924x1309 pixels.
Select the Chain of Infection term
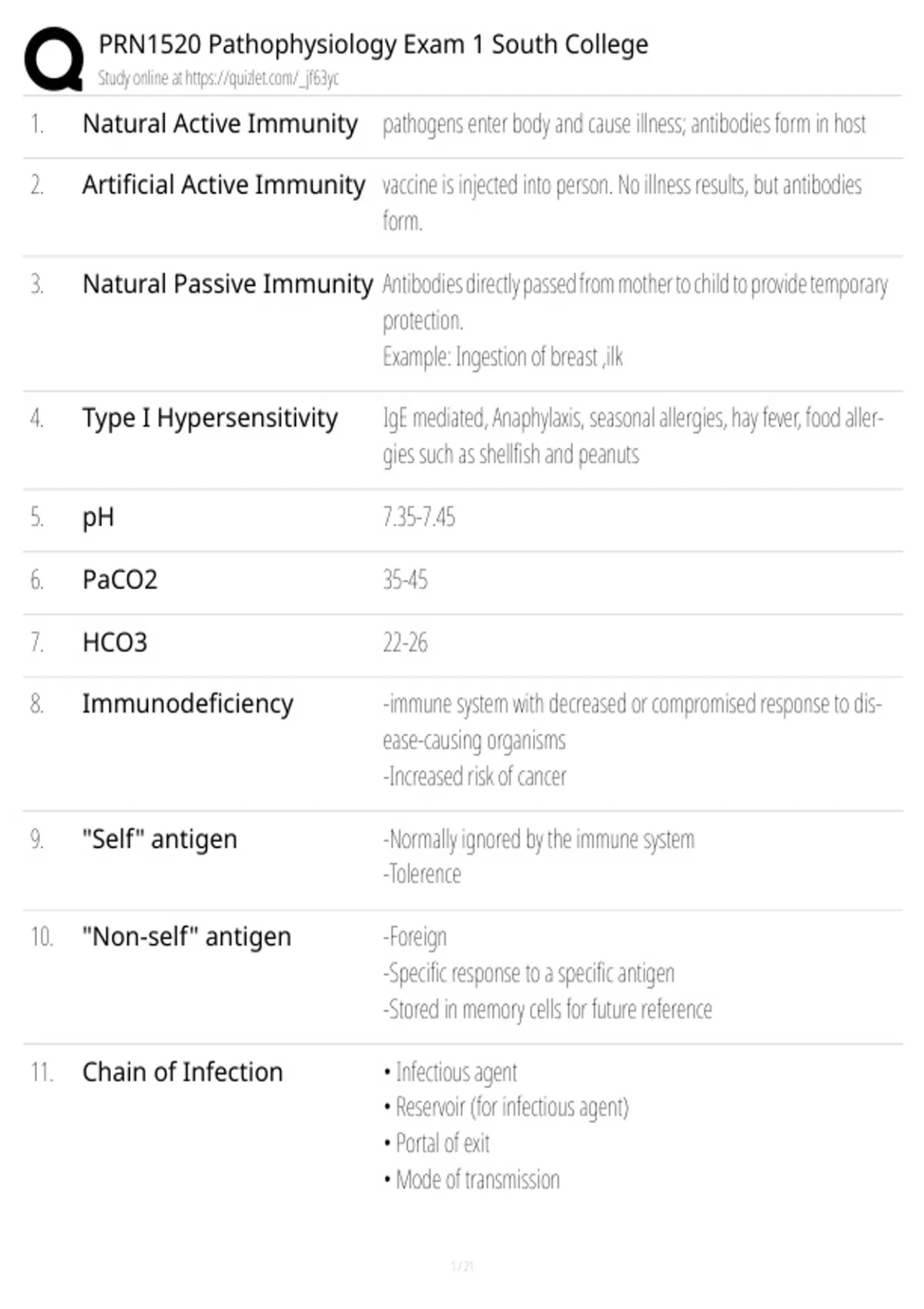(x=182, y=1072)
